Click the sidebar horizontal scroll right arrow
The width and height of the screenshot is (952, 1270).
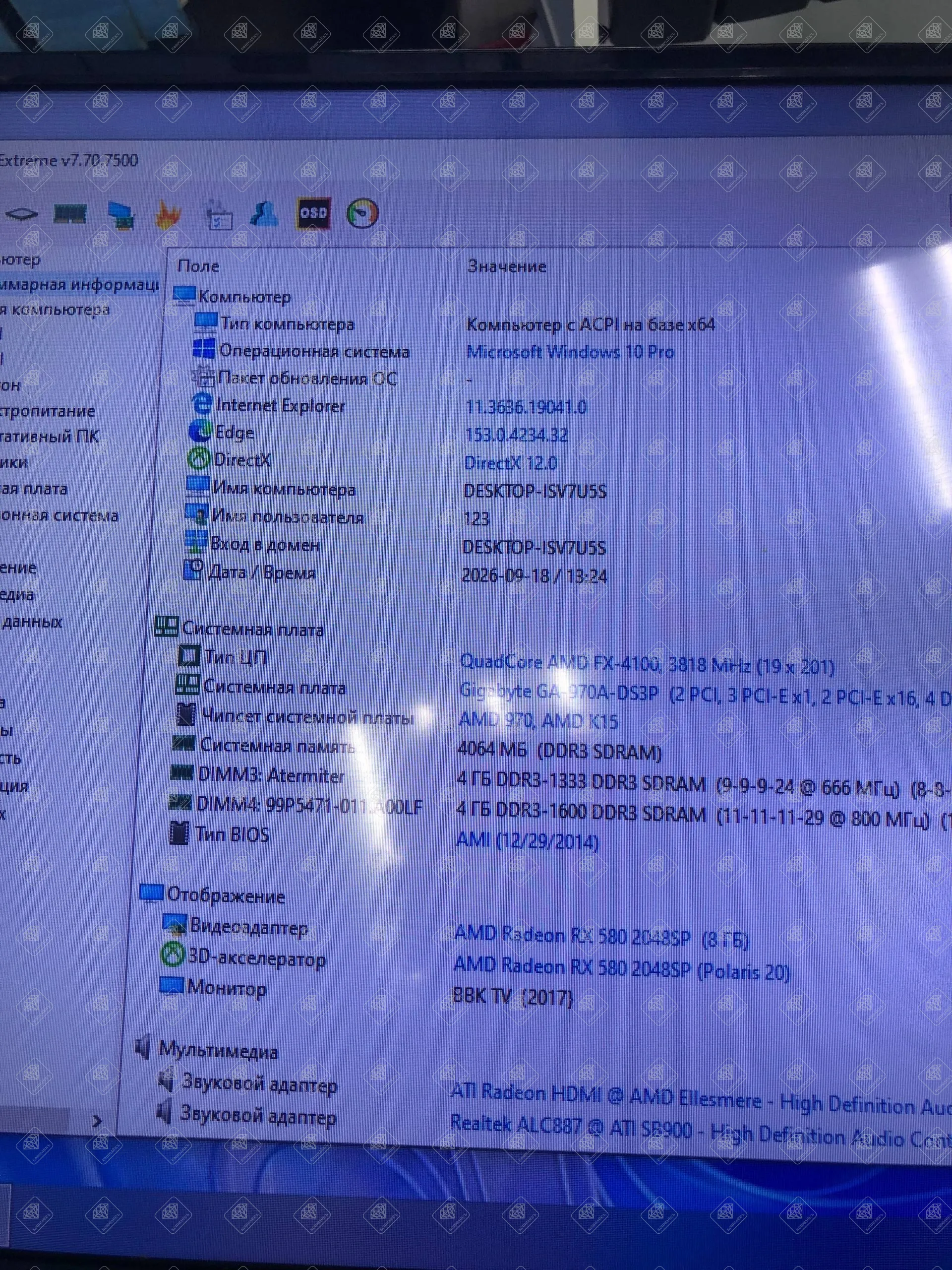click(x=97, y=1121)
